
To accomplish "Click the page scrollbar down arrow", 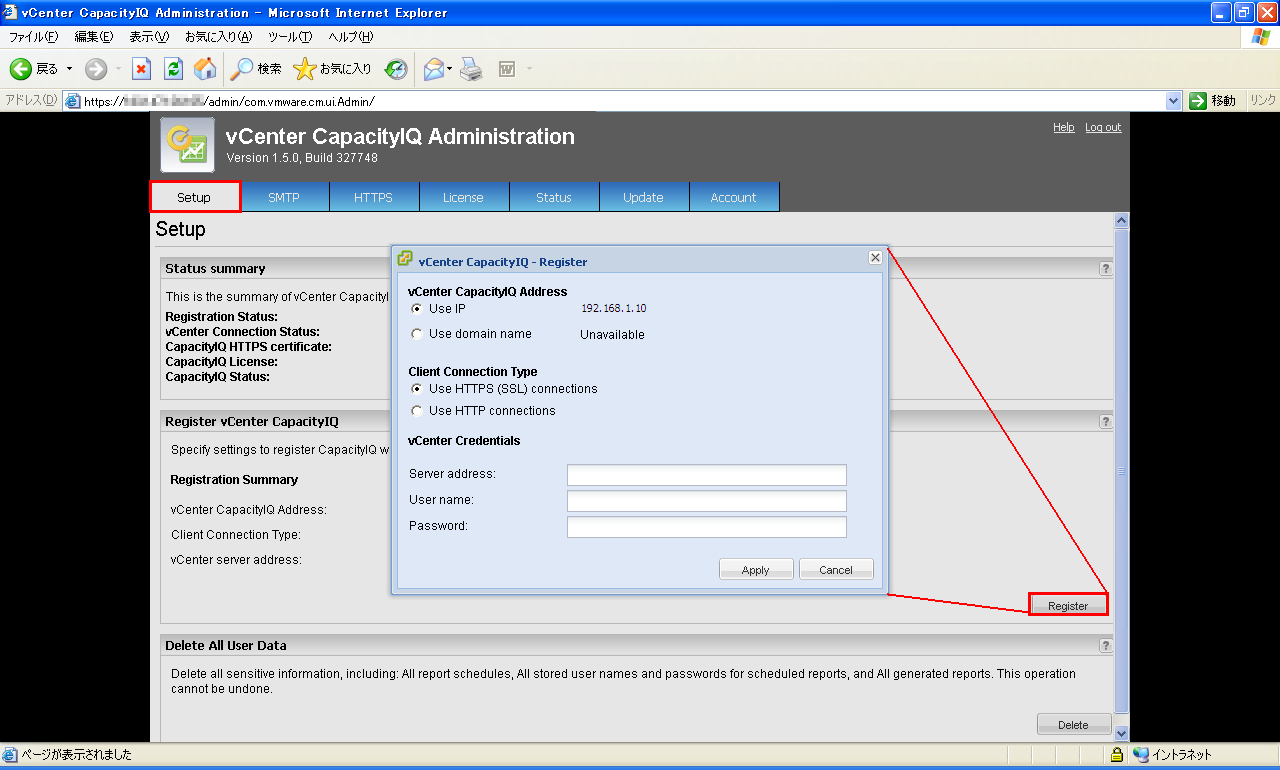I will click(x=1121, y=733).
